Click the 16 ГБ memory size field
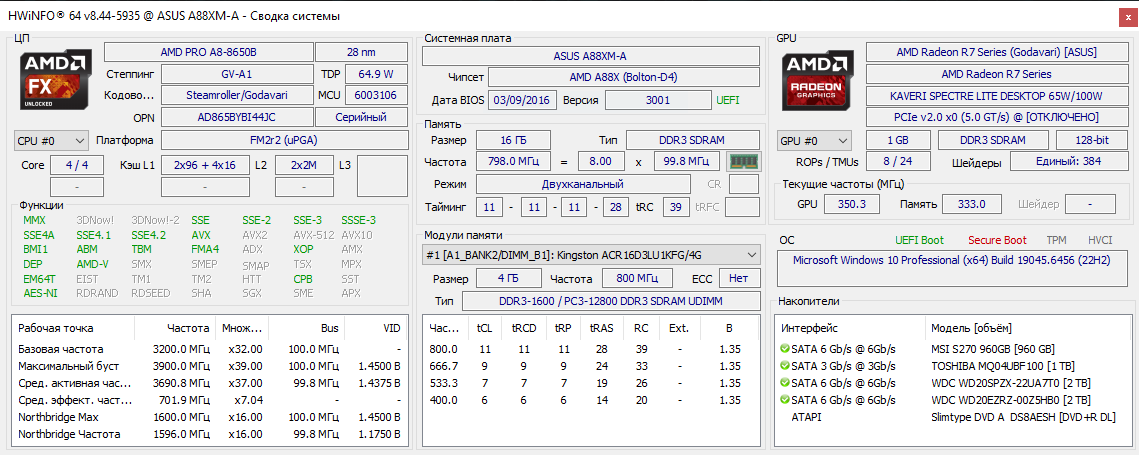The width and height of the screenshot is (1139, 455). click(514, 140)
